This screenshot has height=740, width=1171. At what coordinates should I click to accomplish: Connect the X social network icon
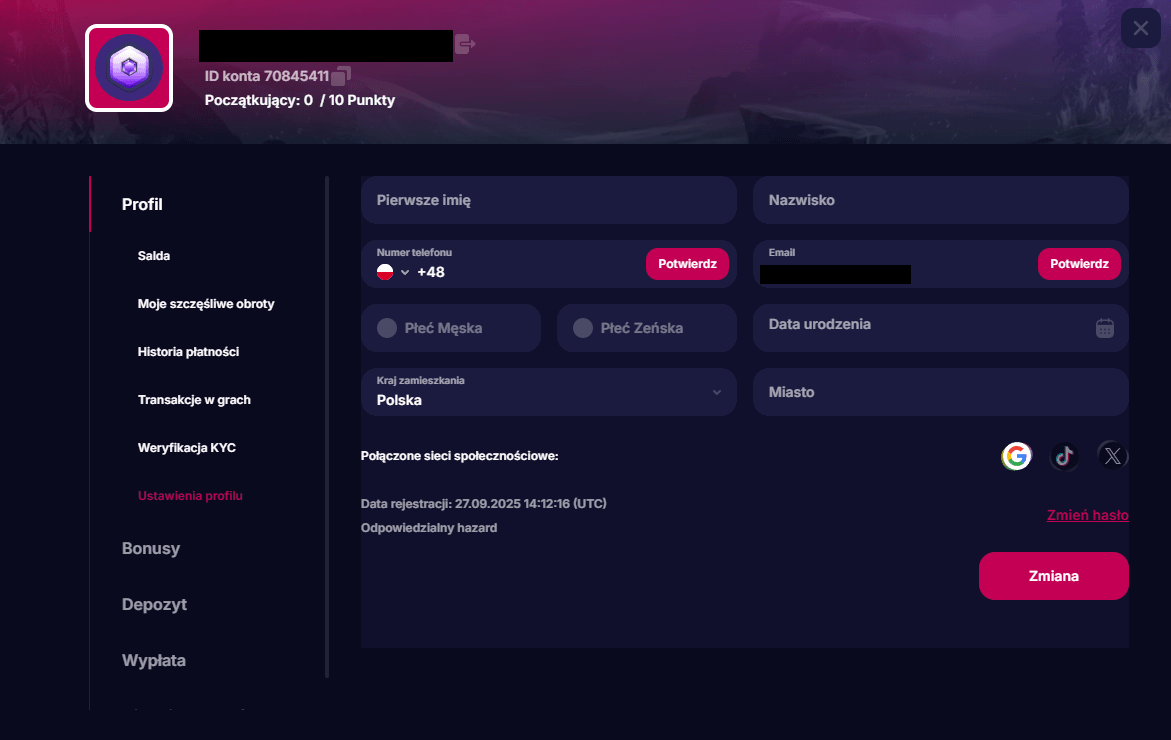(x=1112, y=456)
